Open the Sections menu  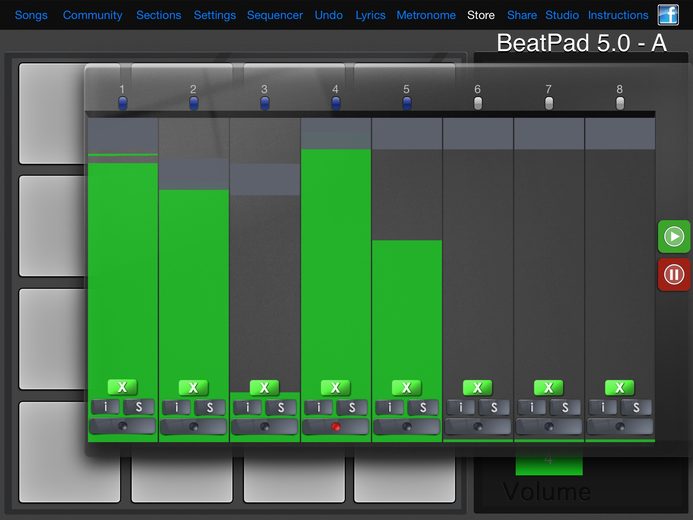159,15
